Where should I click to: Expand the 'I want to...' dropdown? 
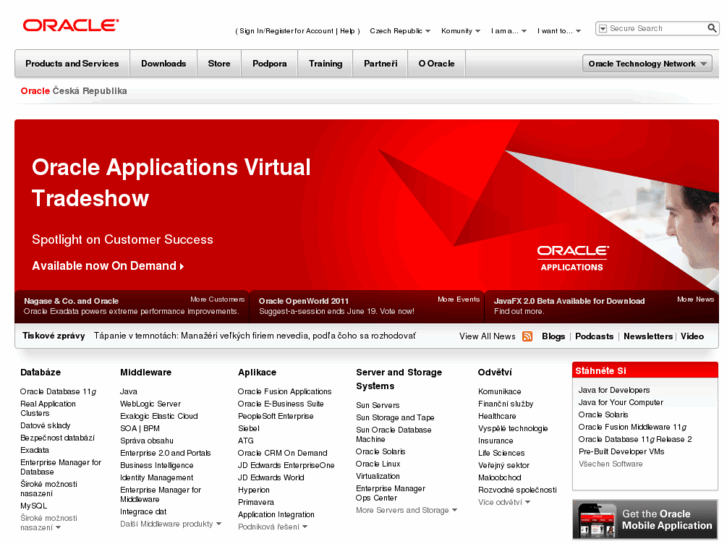tap(559, 31)
